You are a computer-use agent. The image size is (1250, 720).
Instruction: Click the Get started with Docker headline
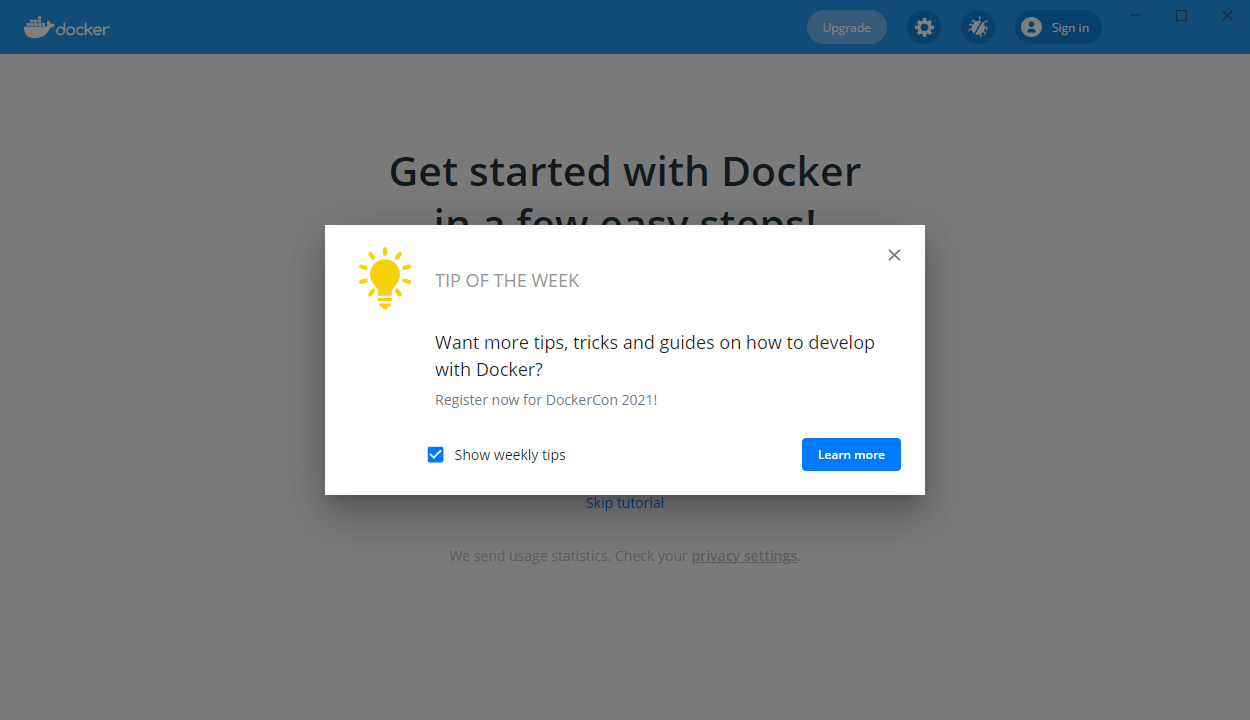pos(625,172)
